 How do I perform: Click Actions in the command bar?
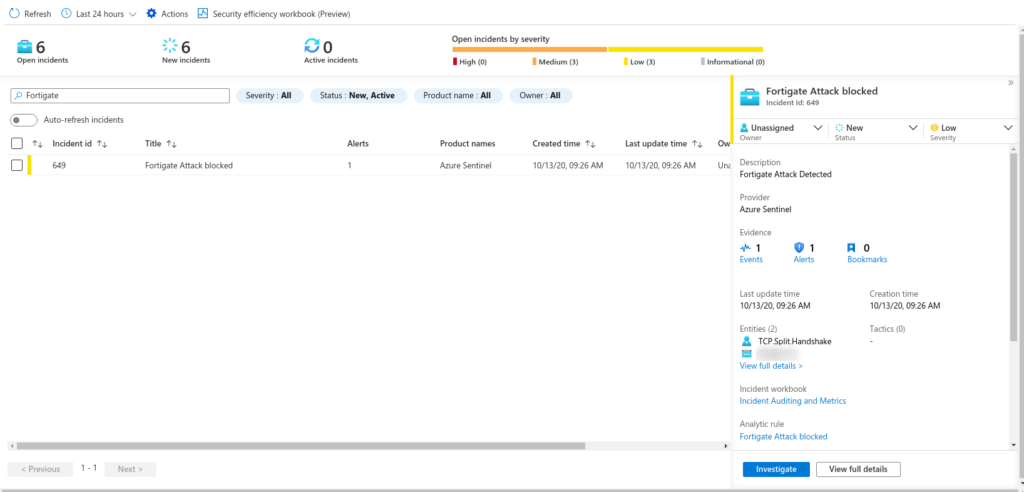point(167,14)
